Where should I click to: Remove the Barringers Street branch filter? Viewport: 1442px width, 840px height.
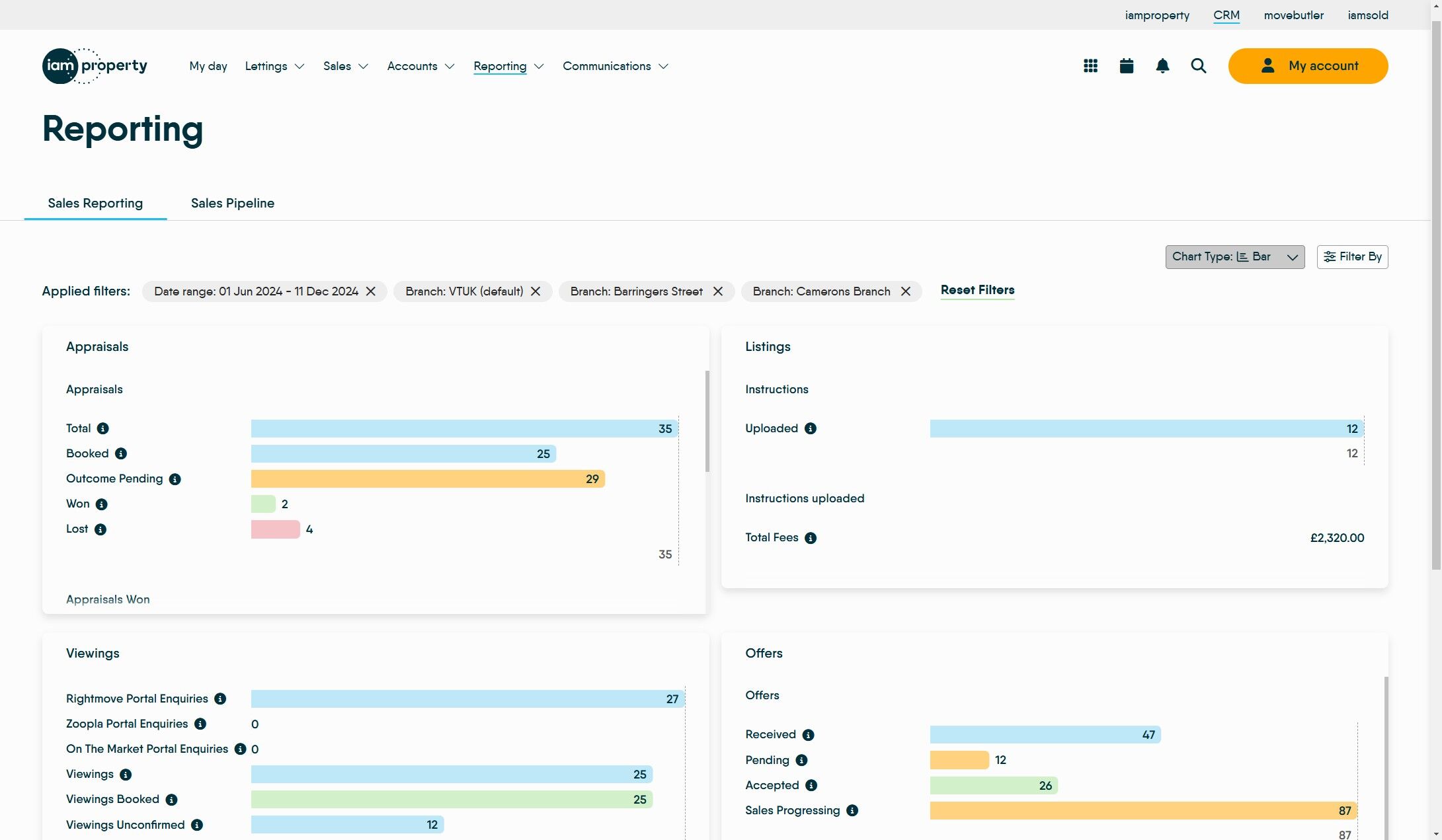tap(717, 291)
